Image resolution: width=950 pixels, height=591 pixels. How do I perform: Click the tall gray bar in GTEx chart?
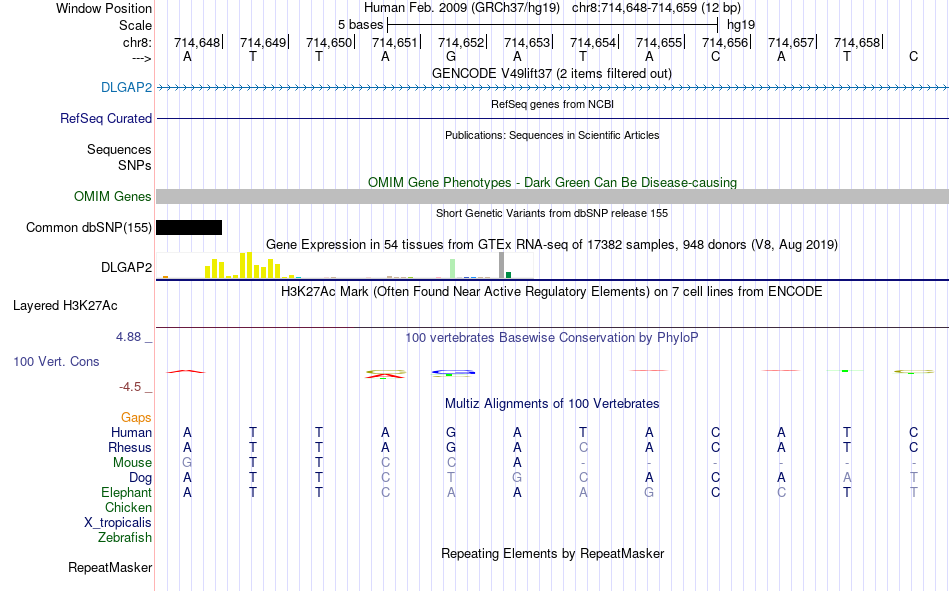point(501,265)
